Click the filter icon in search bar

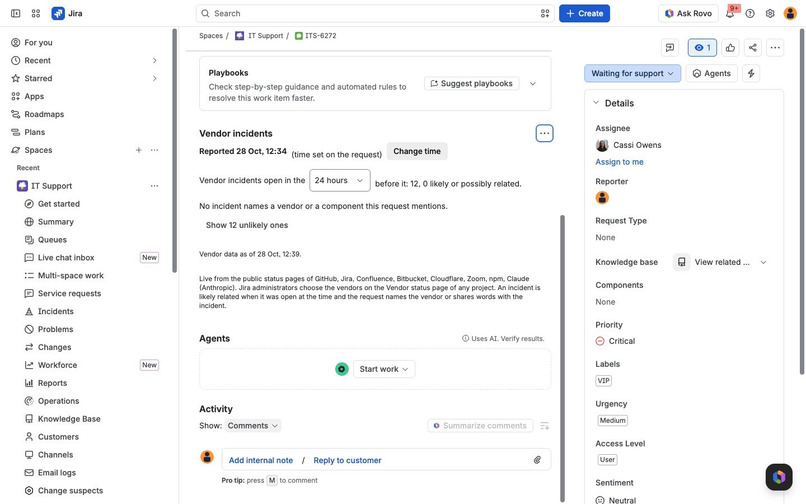545,13
